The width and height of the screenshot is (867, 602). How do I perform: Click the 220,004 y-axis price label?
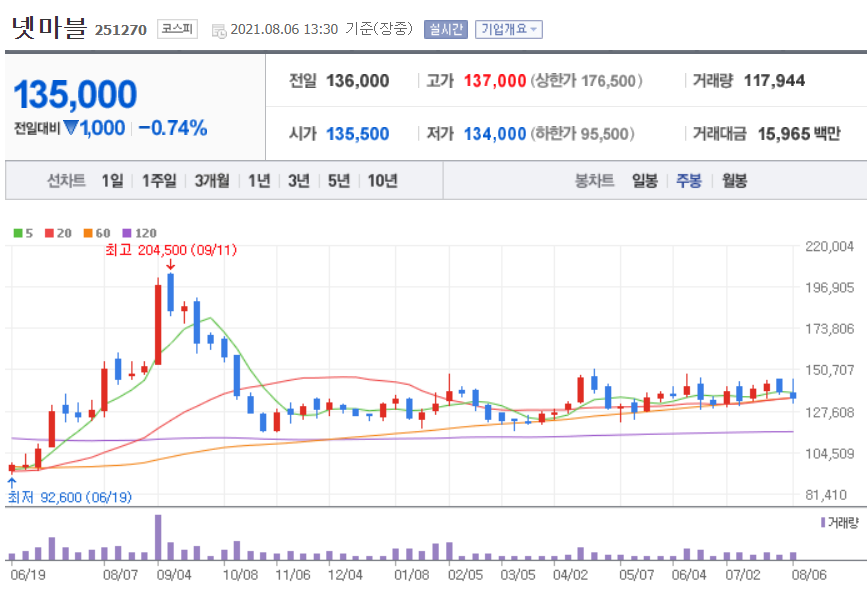point(829,247)
